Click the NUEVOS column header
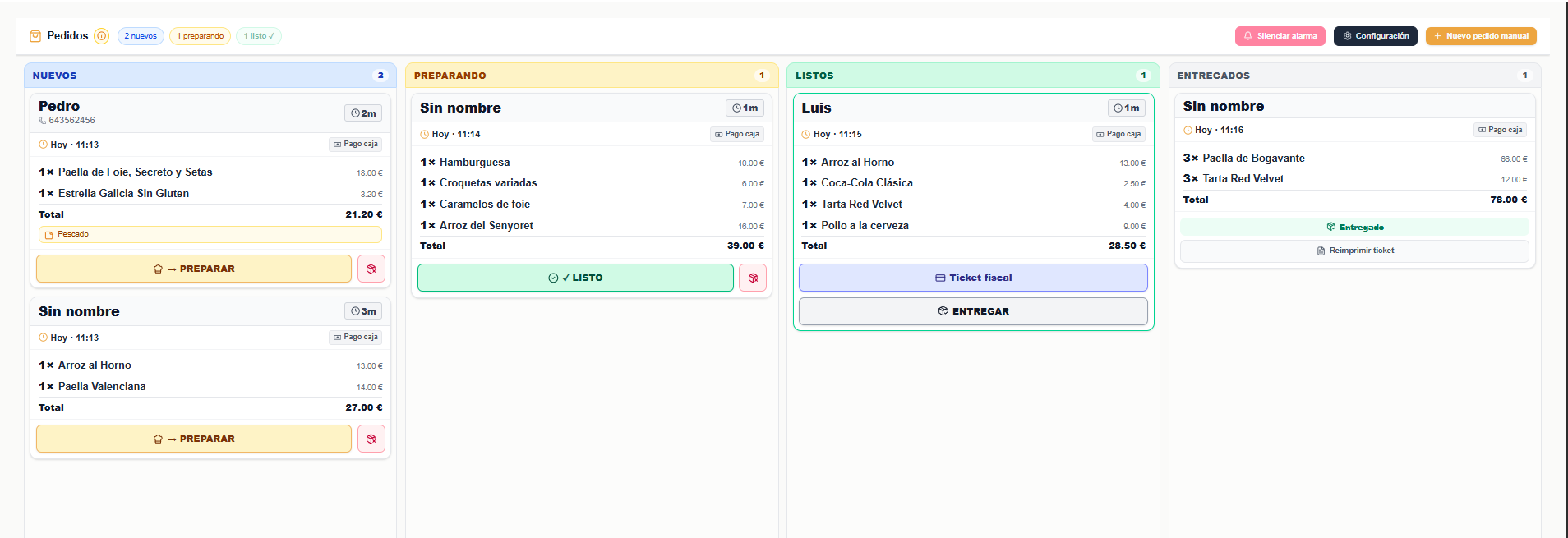The width and height of the screenshot is (1568, 538). (210, 76)
